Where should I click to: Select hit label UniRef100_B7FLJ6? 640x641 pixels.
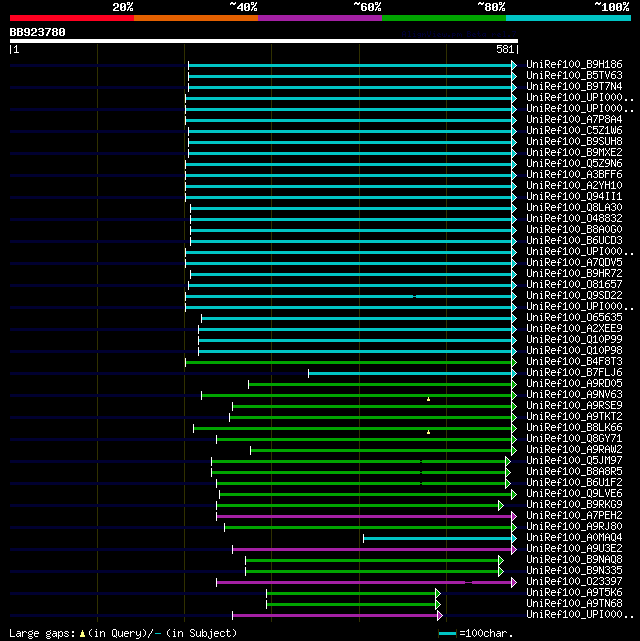coord(574,373)
